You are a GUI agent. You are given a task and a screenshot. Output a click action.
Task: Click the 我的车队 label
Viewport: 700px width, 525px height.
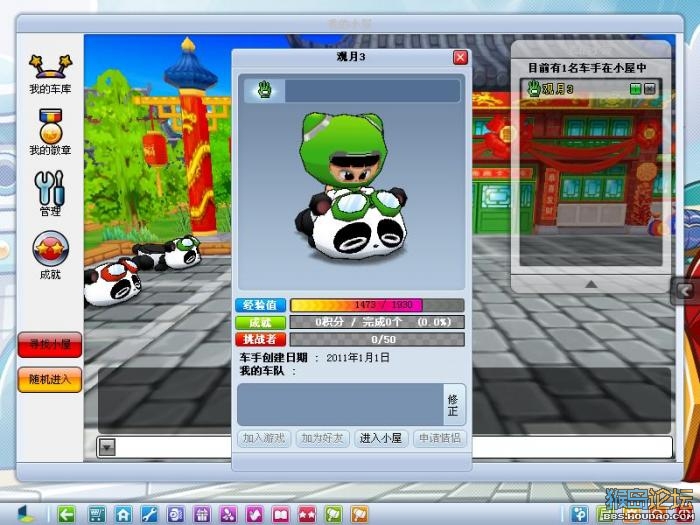click(262, 371)
